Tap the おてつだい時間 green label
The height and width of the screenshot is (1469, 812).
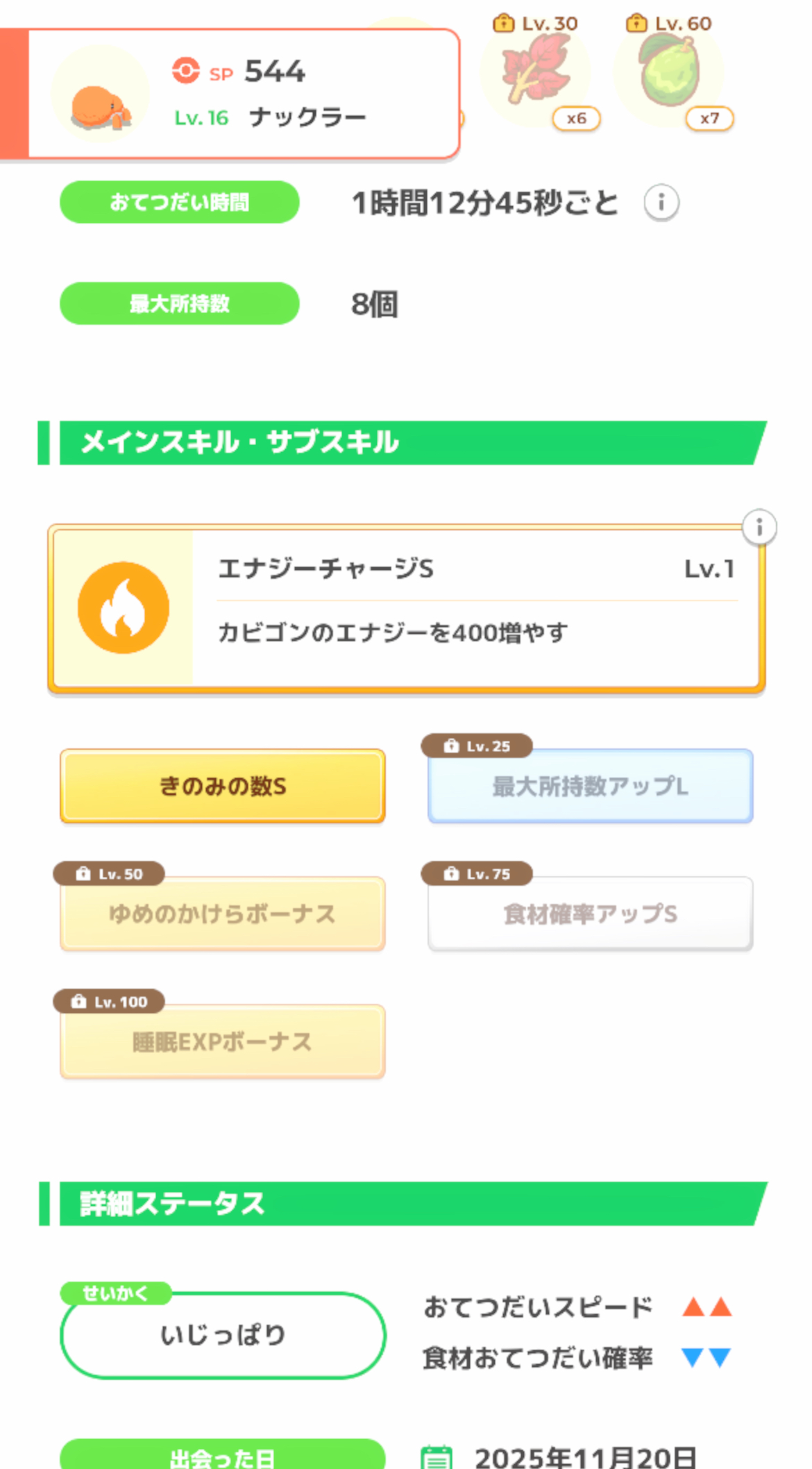pos(180,202)
